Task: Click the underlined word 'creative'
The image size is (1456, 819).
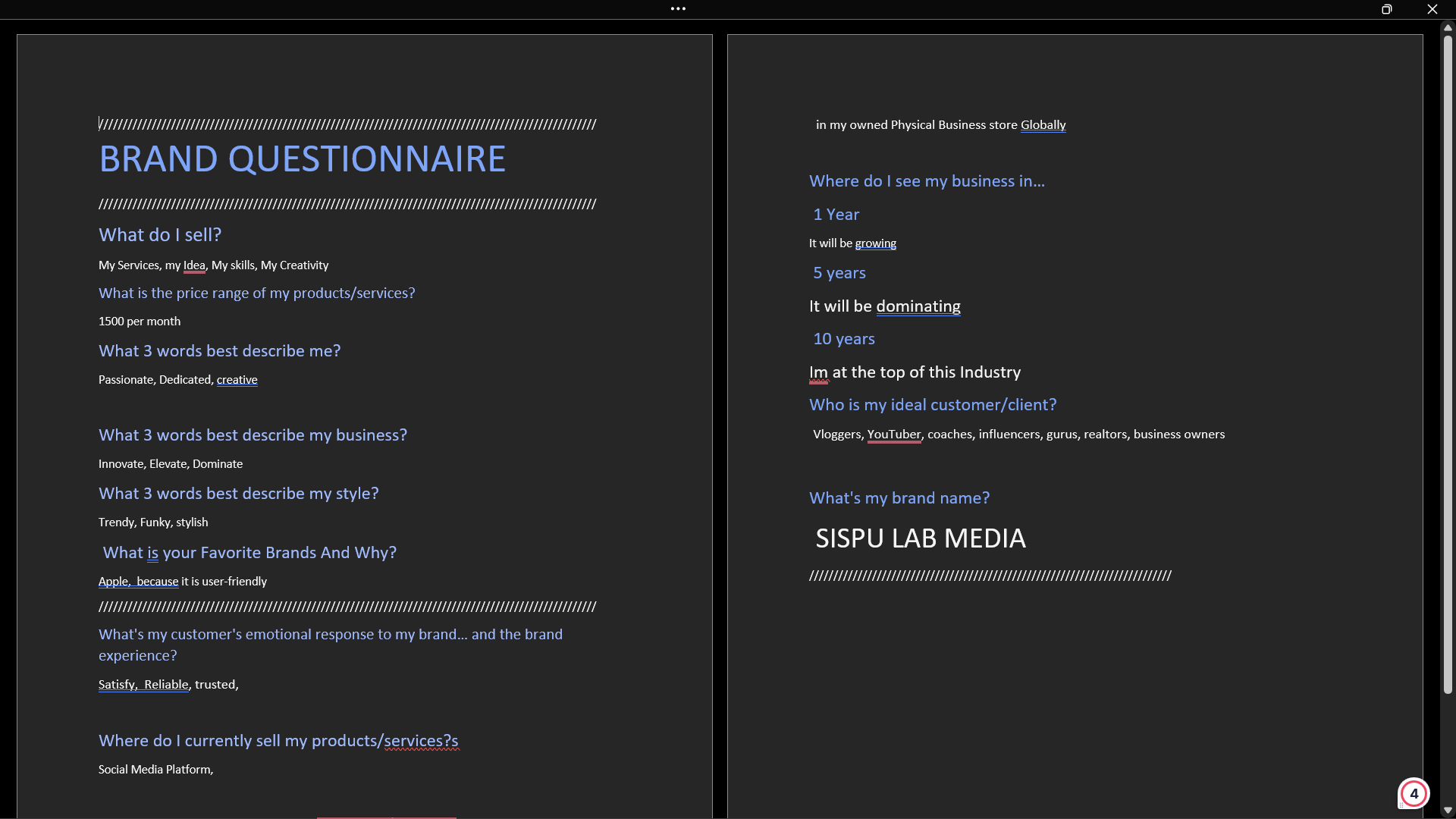Action: click(237, 380)
